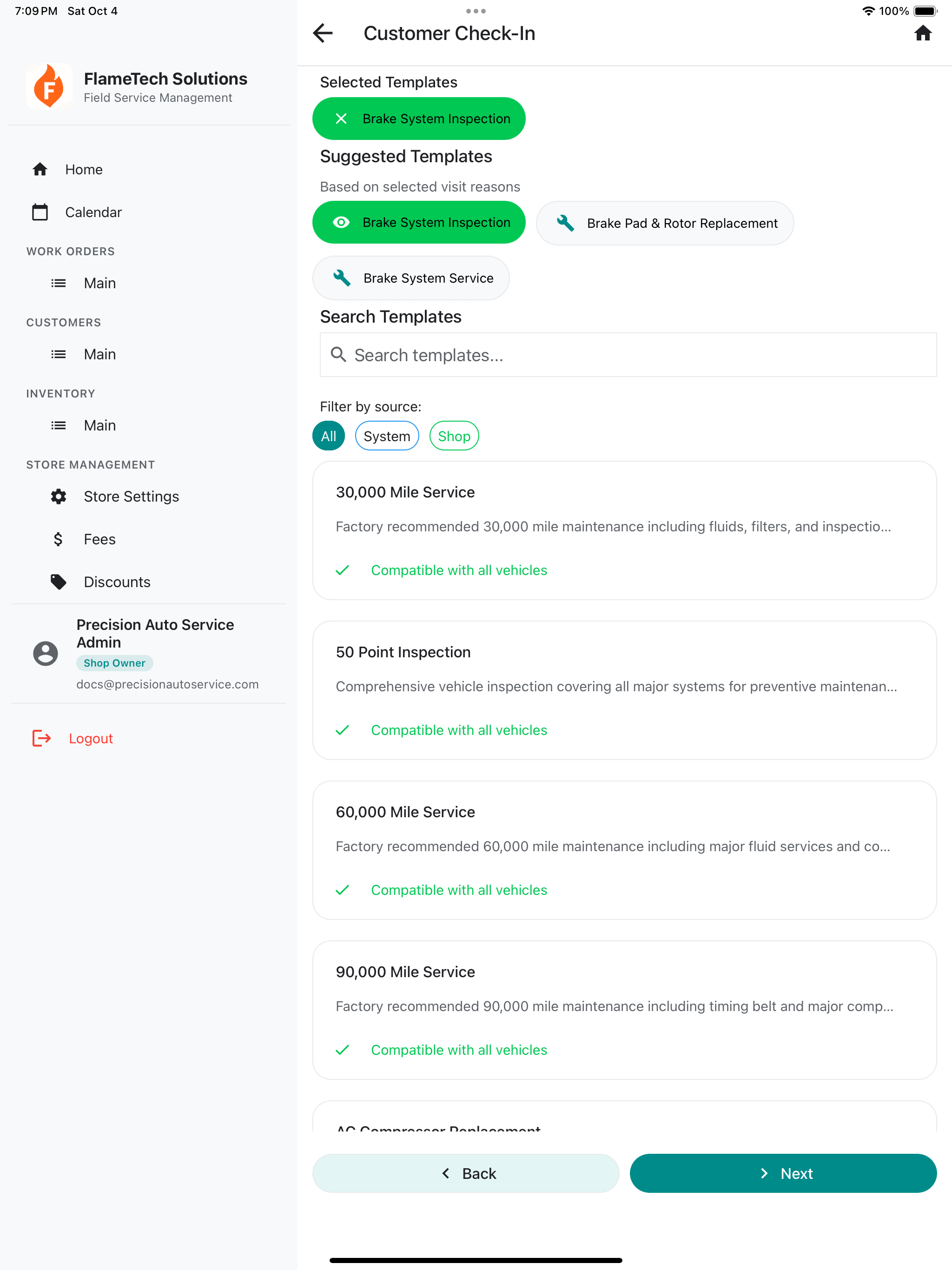Click the Logout icon
Screen dimensions: 952x1270
42,738
